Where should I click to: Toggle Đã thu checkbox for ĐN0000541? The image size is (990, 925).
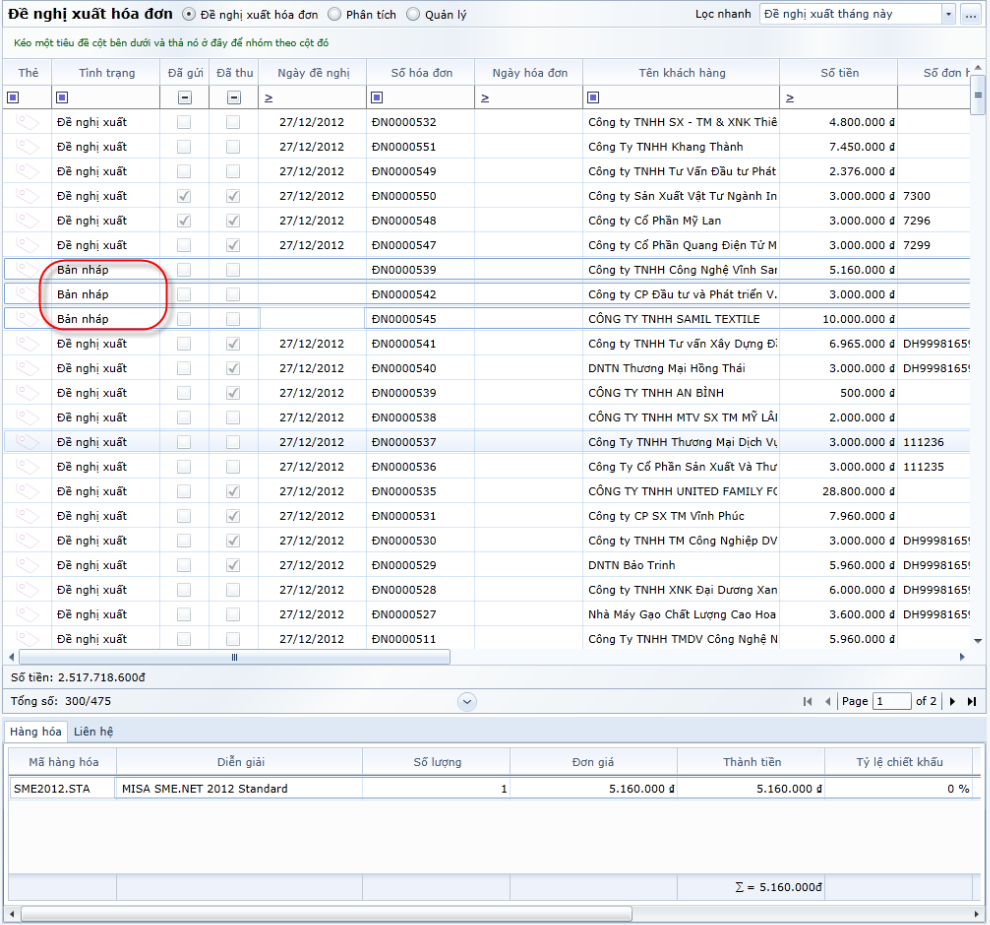[233, 344]
